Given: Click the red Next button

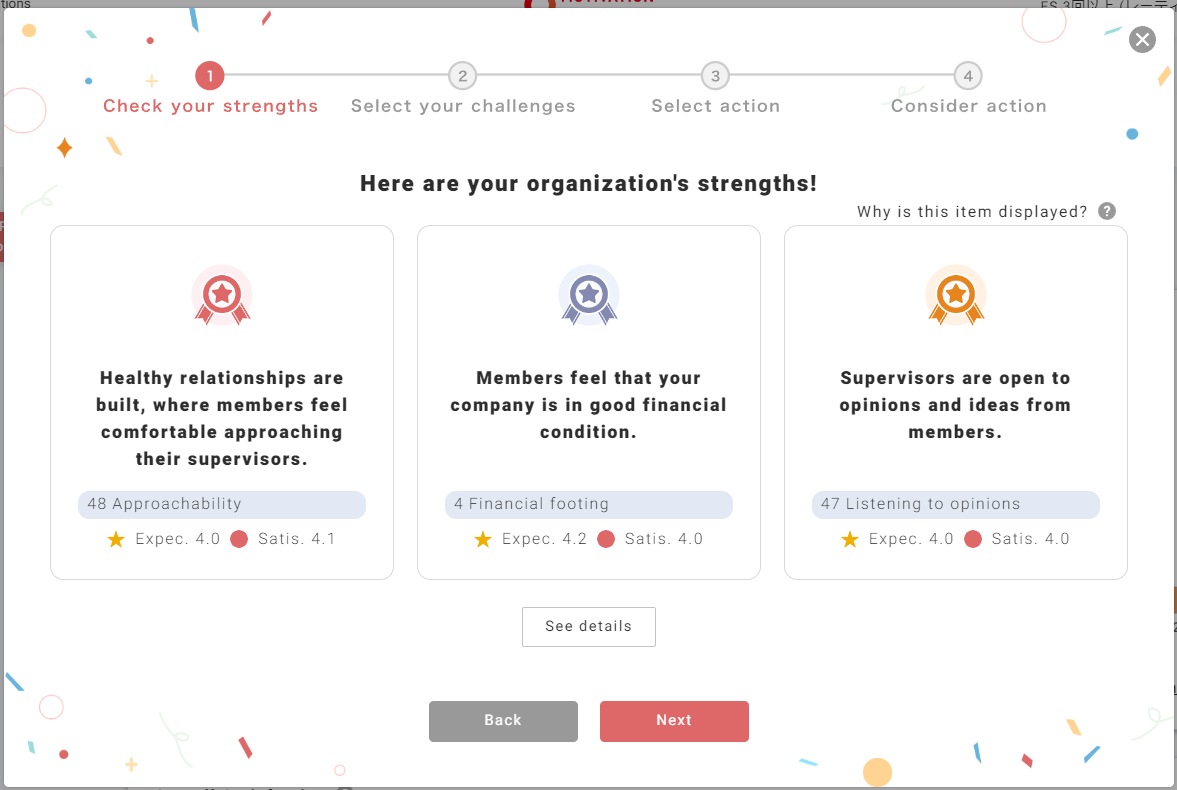Looking at the screenshot, I should [x=674, y=721].
